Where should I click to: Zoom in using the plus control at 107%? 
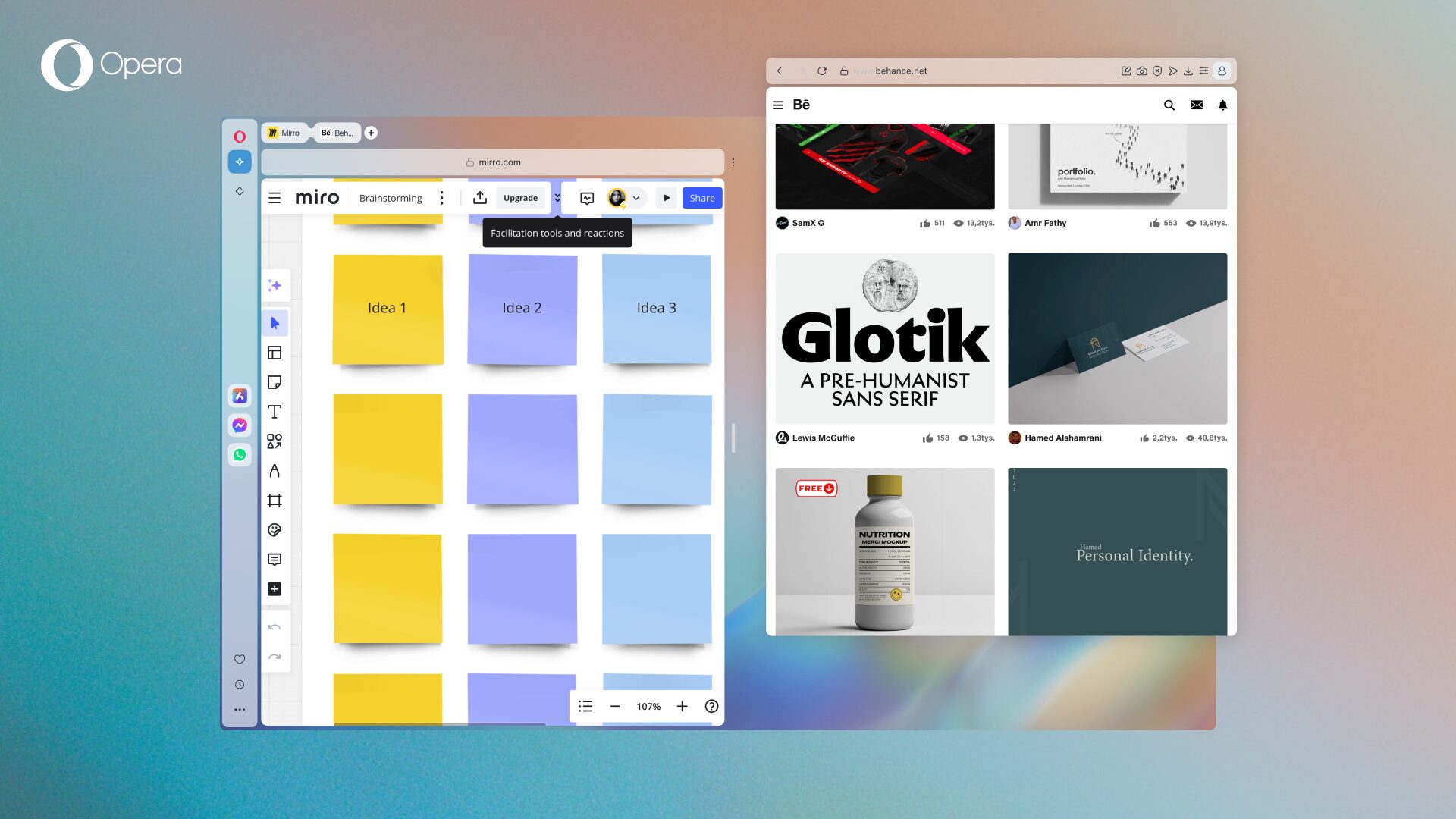pyautogui.click(x=682, y=706)
